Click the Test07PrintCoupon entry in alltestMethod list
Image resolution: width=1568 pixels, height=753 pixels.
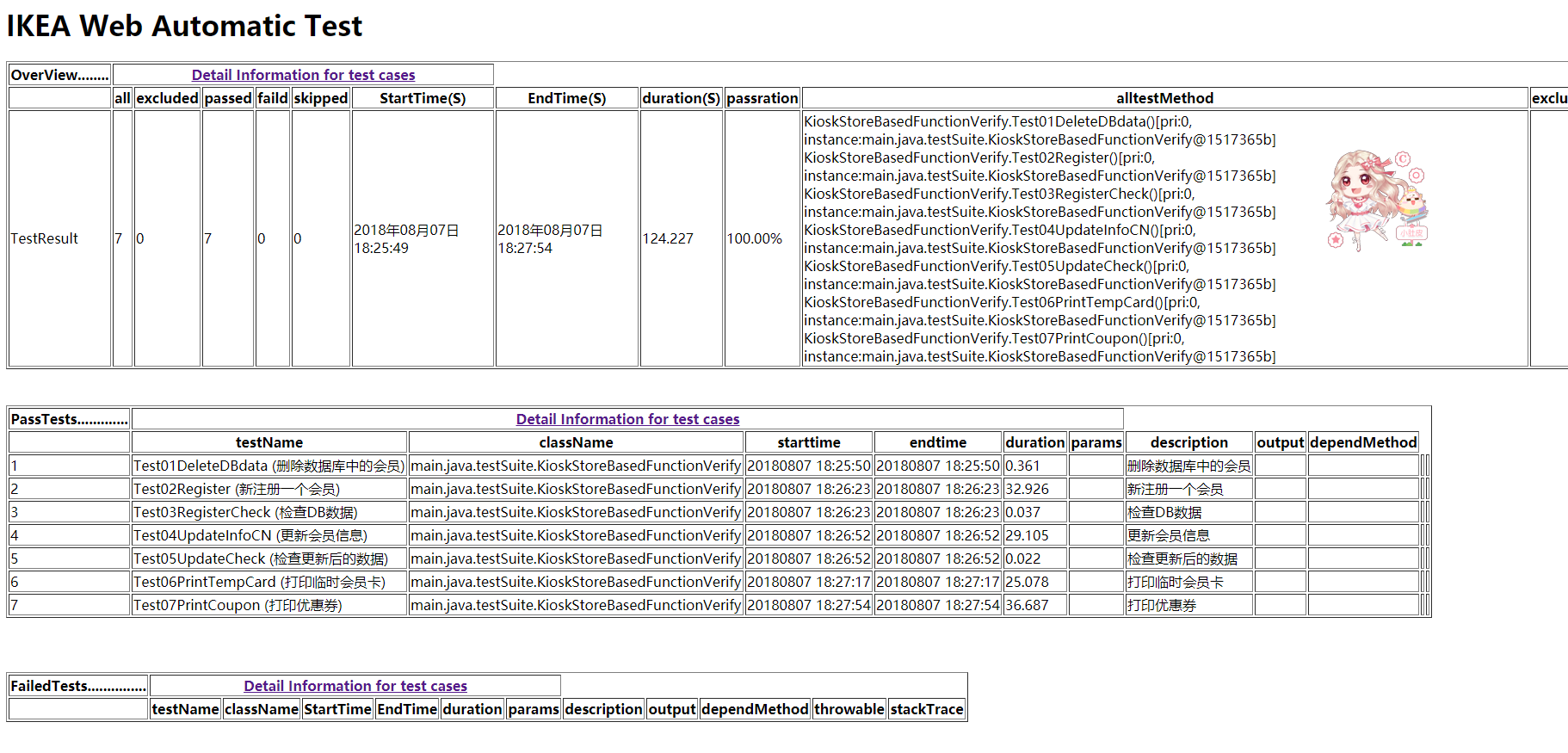pos(1040,347)
